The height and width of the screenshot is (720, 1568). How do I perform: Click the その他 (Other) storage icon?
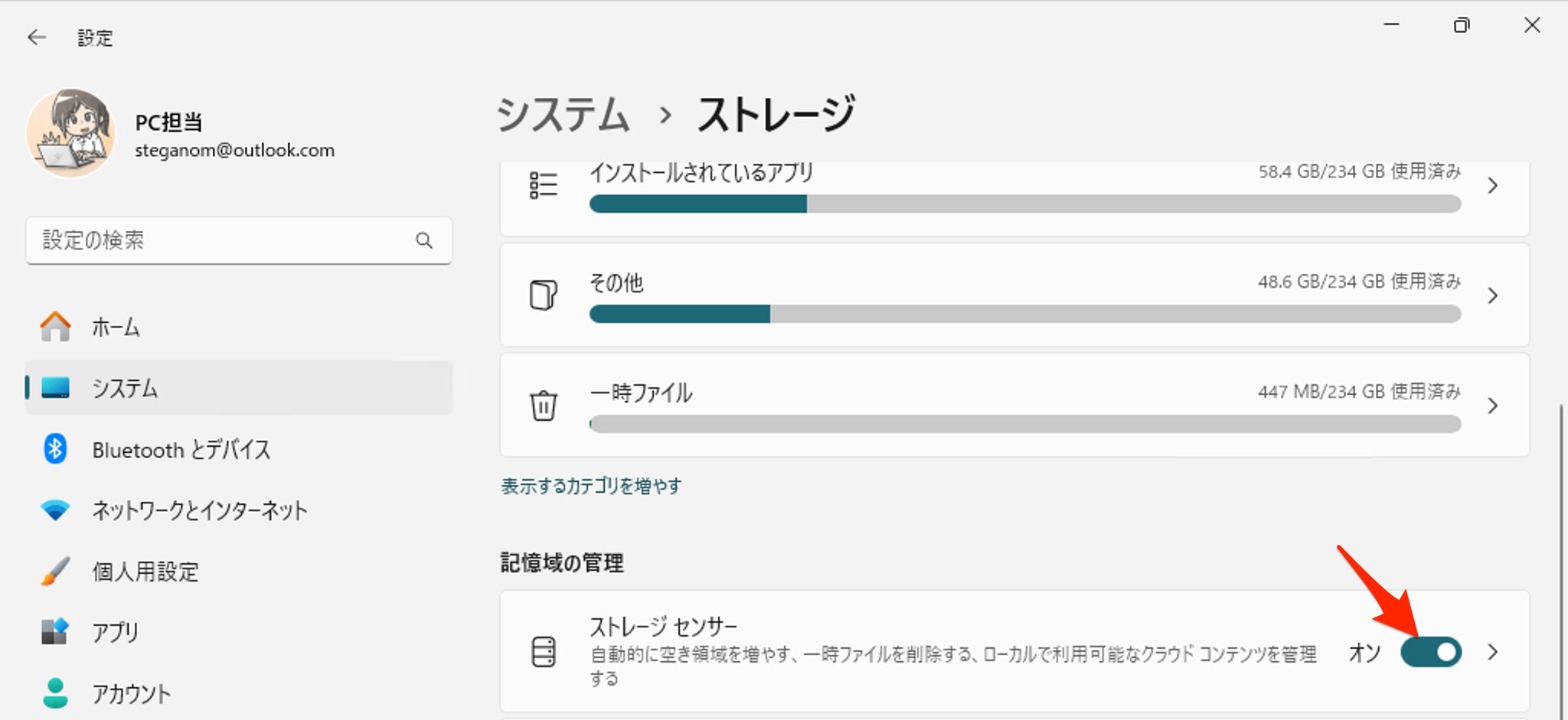pyautogui.click(x=544, y=295)
